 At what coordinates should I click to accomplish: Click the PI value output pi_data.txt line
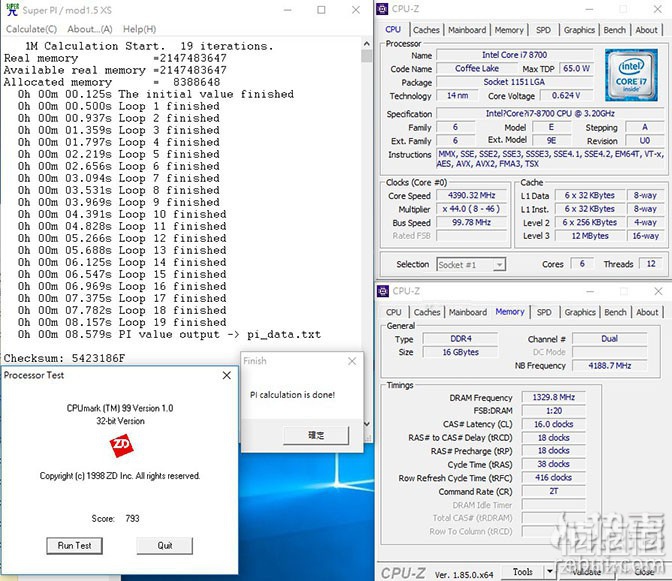[169, 335]
